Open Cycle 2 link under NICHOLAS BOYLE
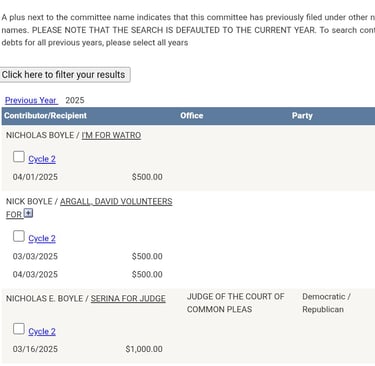 click(42, 159)
